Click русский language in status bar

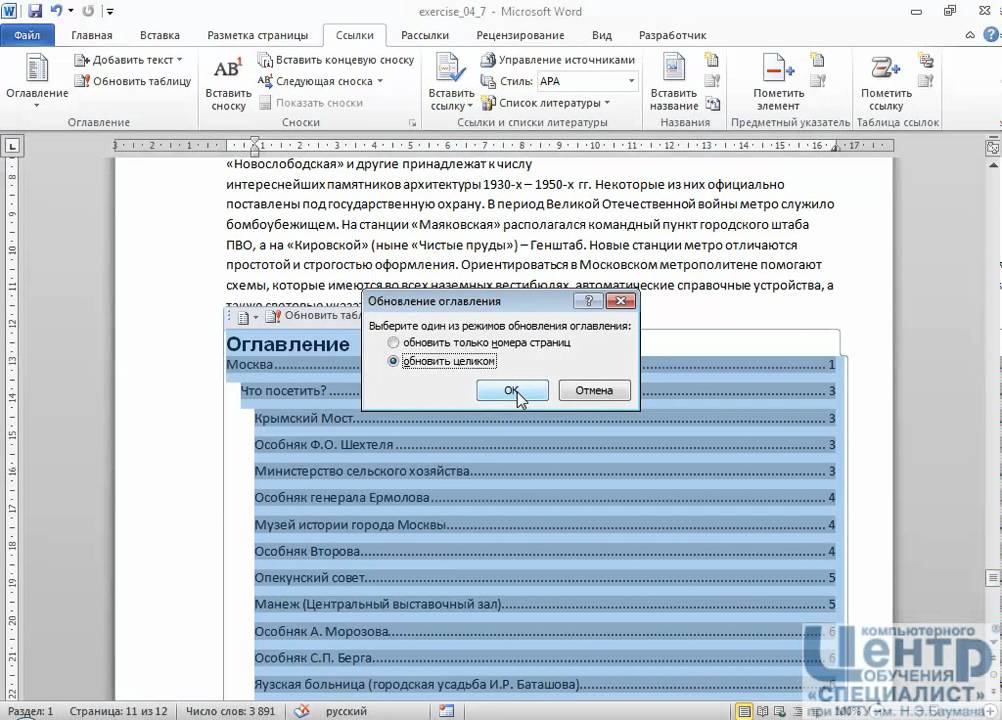[346, 711]
